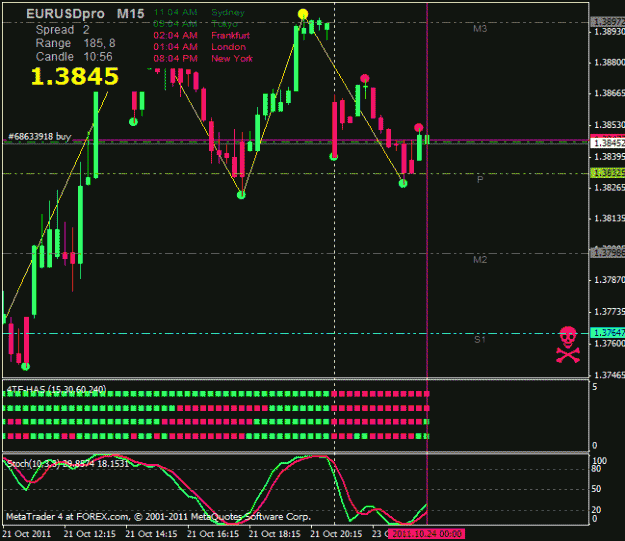The width and height of the screenshot is (625, 541).
Task: Click the 21 Oct 2011 date axis label
Action: pyautogui.click(x=27, y=534)
